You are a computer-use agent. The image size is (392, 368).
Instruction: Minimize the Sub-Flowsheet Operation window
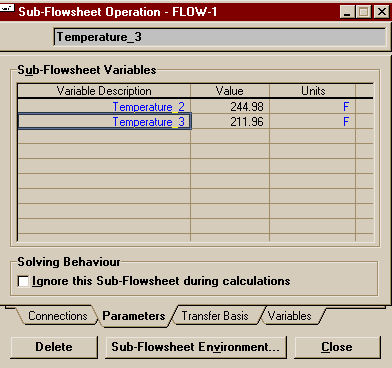[x=348, y=12]
